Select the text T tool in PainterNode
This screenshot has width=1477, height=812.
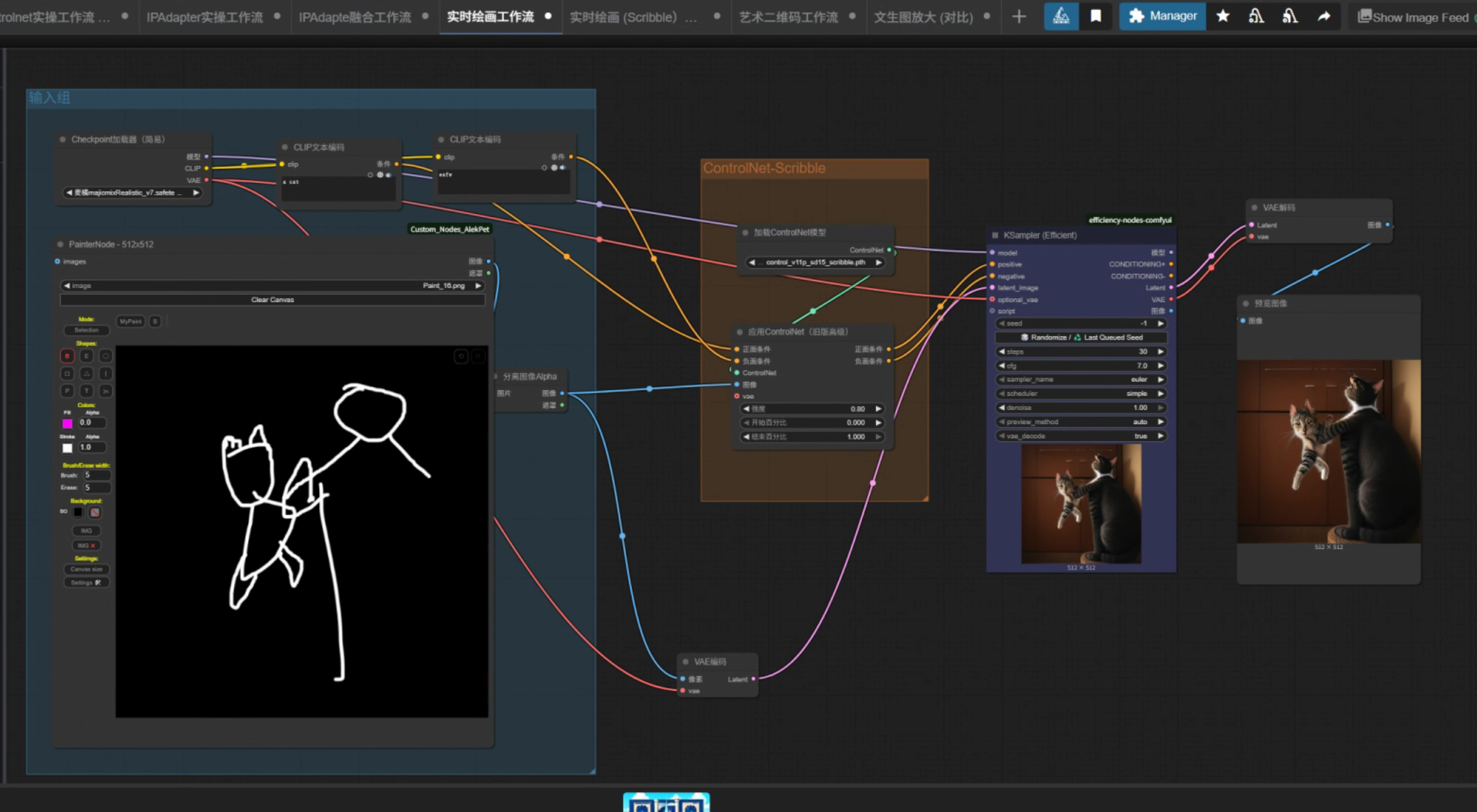[x=87, y=391]
